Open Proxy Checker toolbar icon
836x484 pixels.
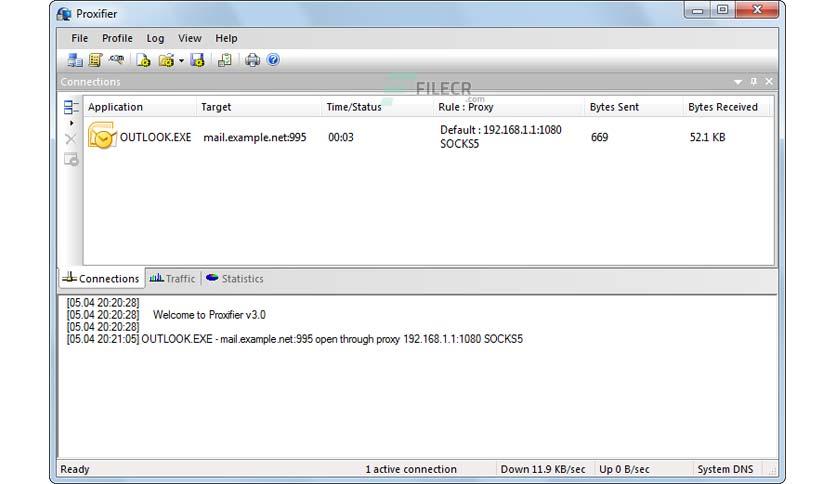224,60
